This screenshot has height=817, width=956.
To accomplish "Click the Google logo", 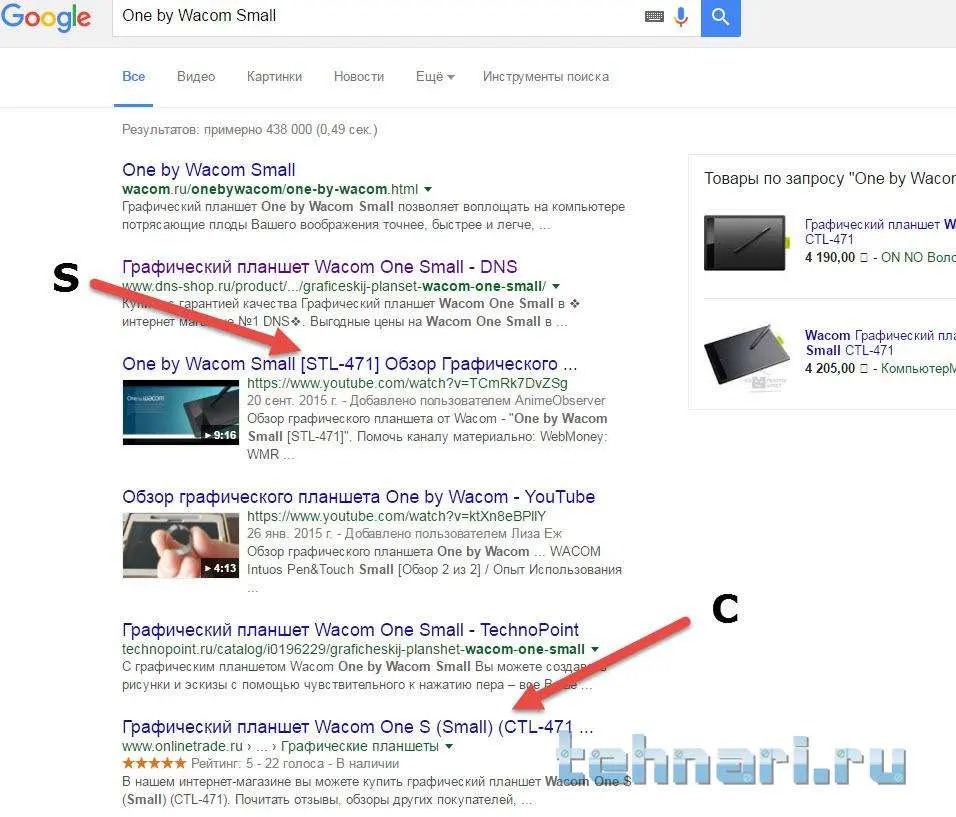I will (46, 17).
